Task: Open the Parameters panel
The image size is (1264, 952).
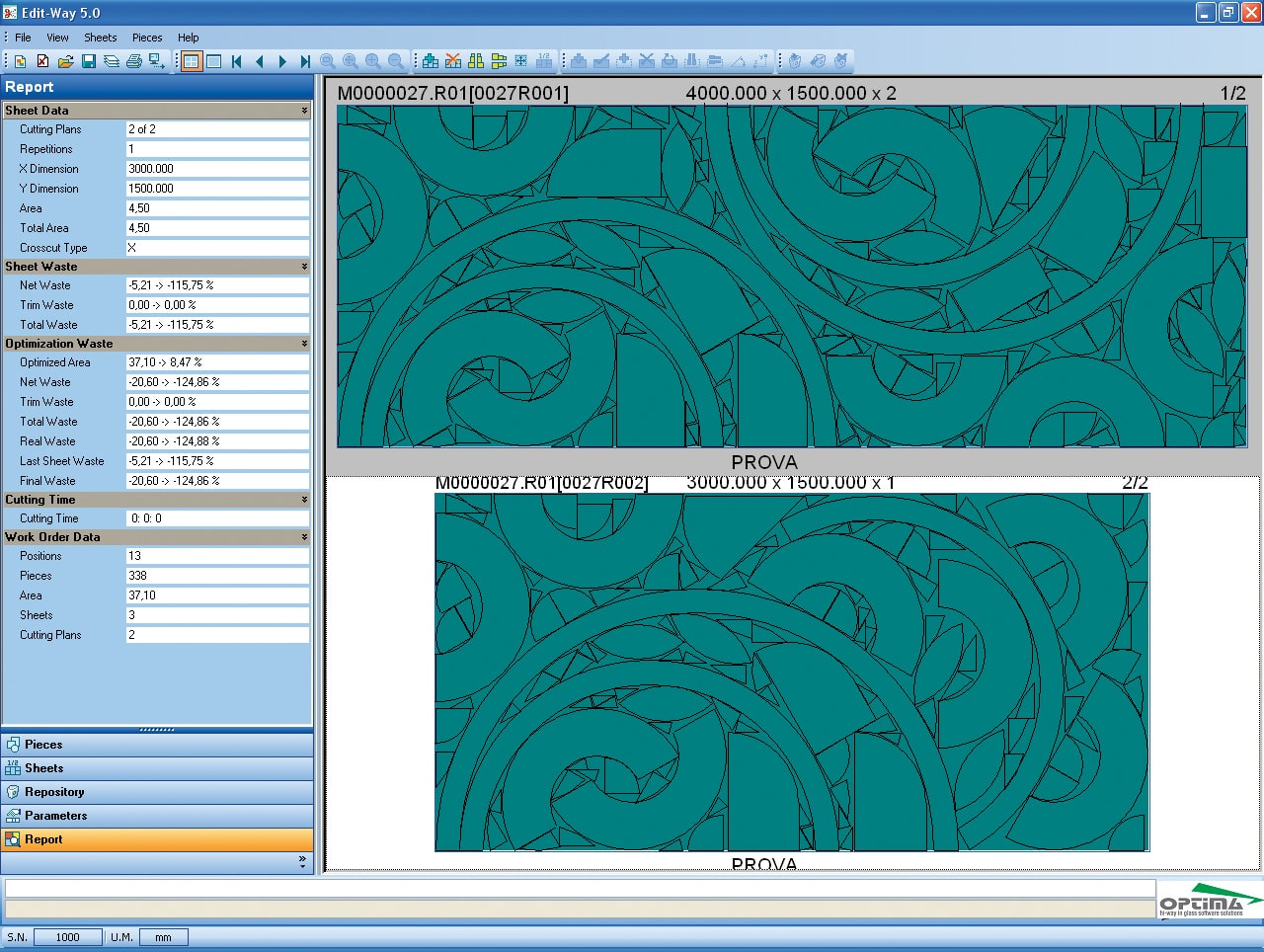Action: pos(157,816)
